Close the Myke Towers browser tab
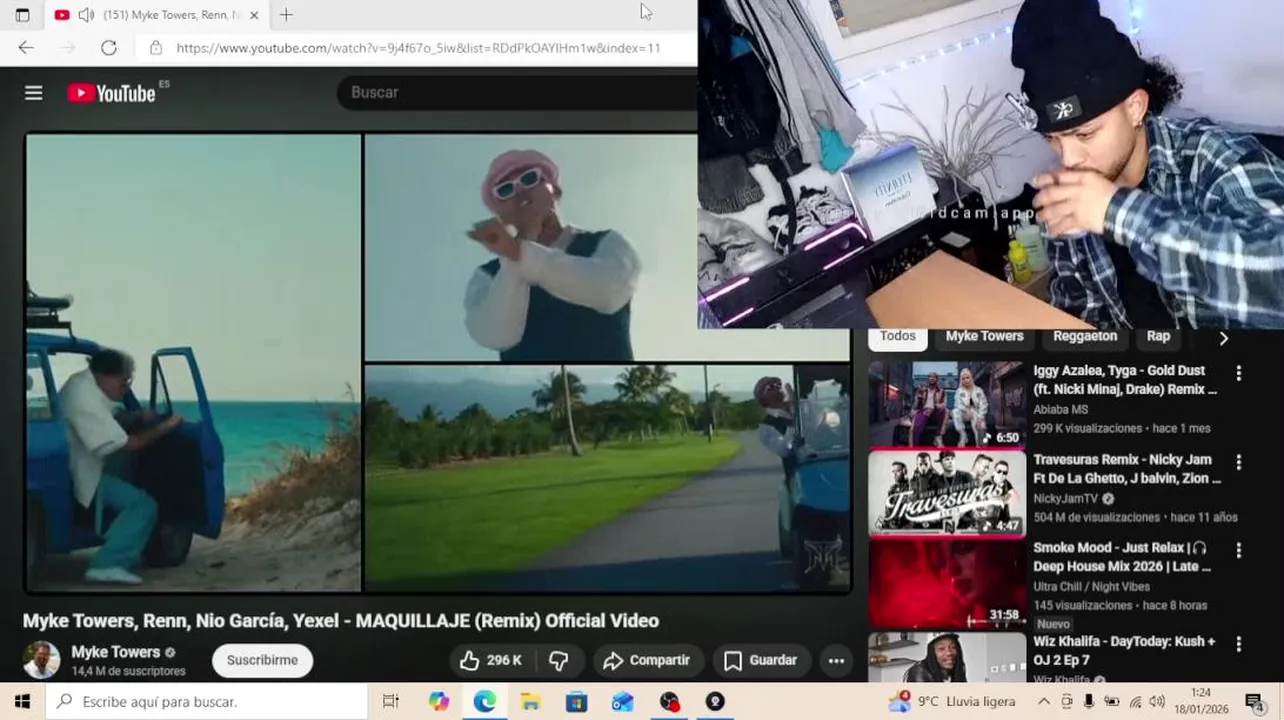The height and width of the screenshot is (720, 1284). 253,15
